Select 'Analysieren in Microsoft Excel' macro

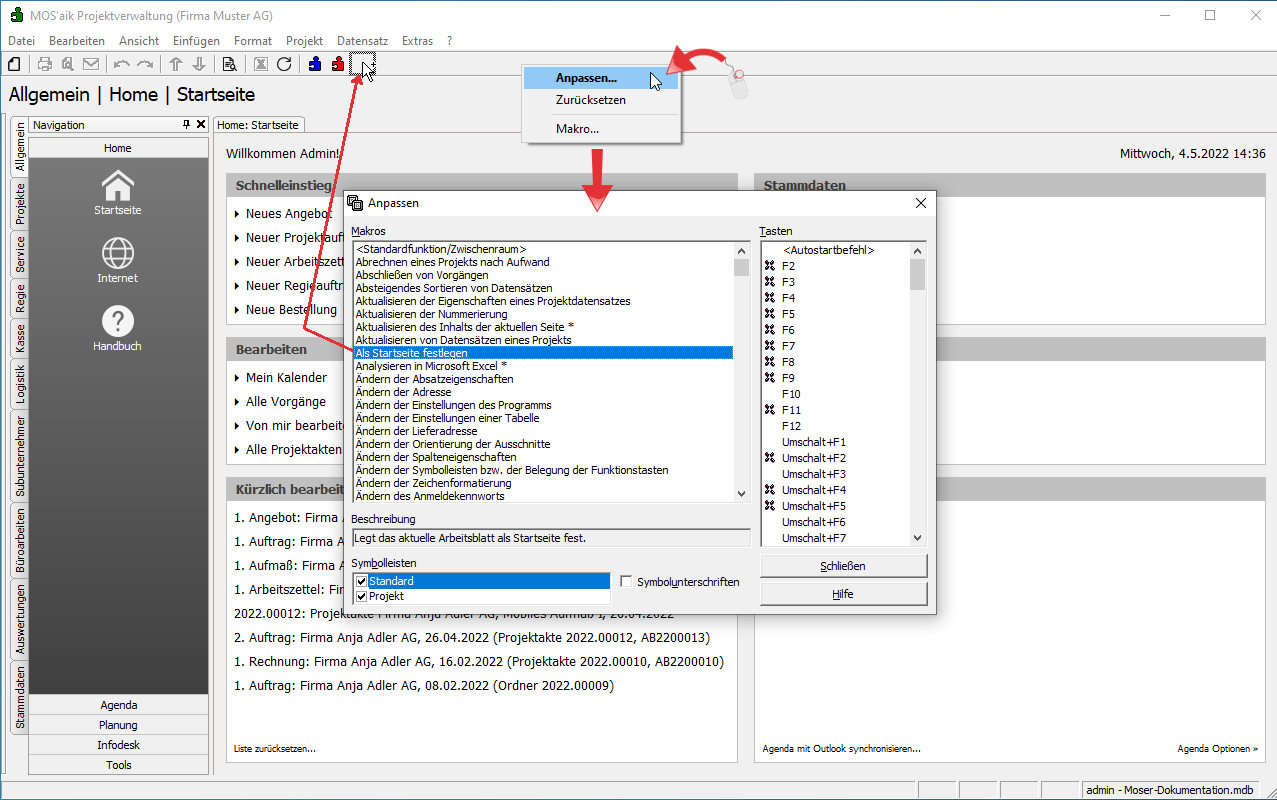tap(431, 366)
